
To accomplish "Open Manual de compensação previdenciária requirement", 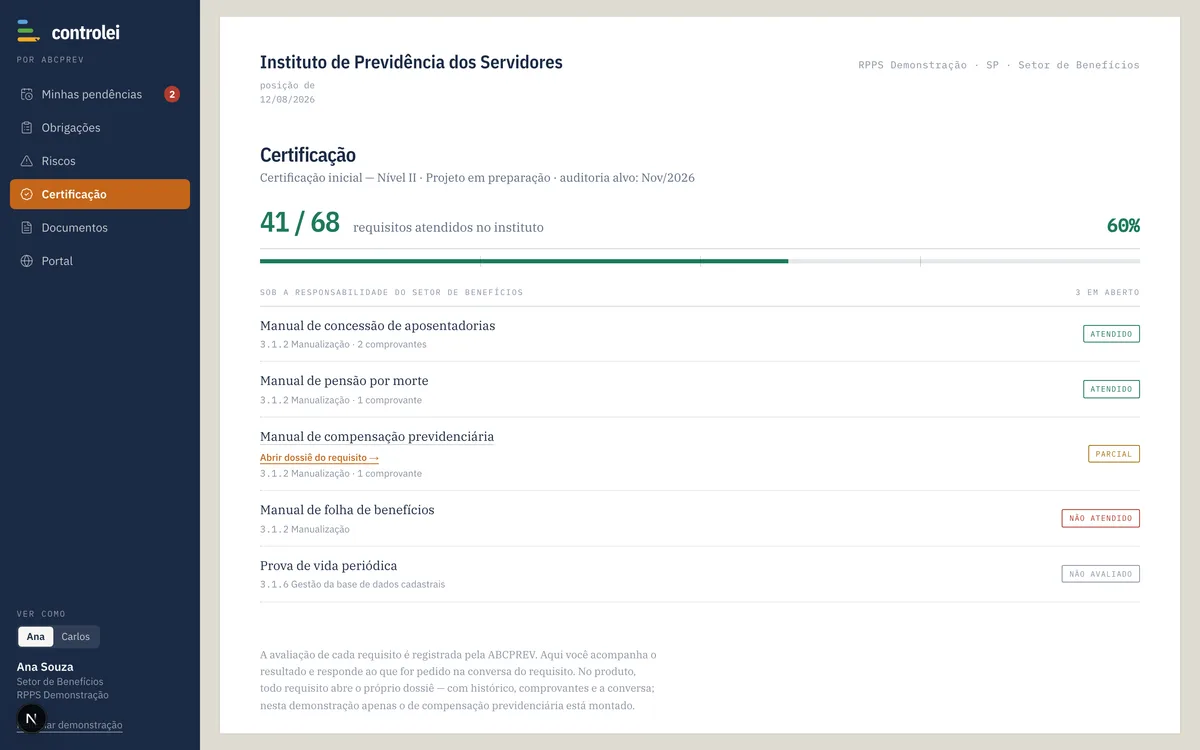I will coord(377,437).
